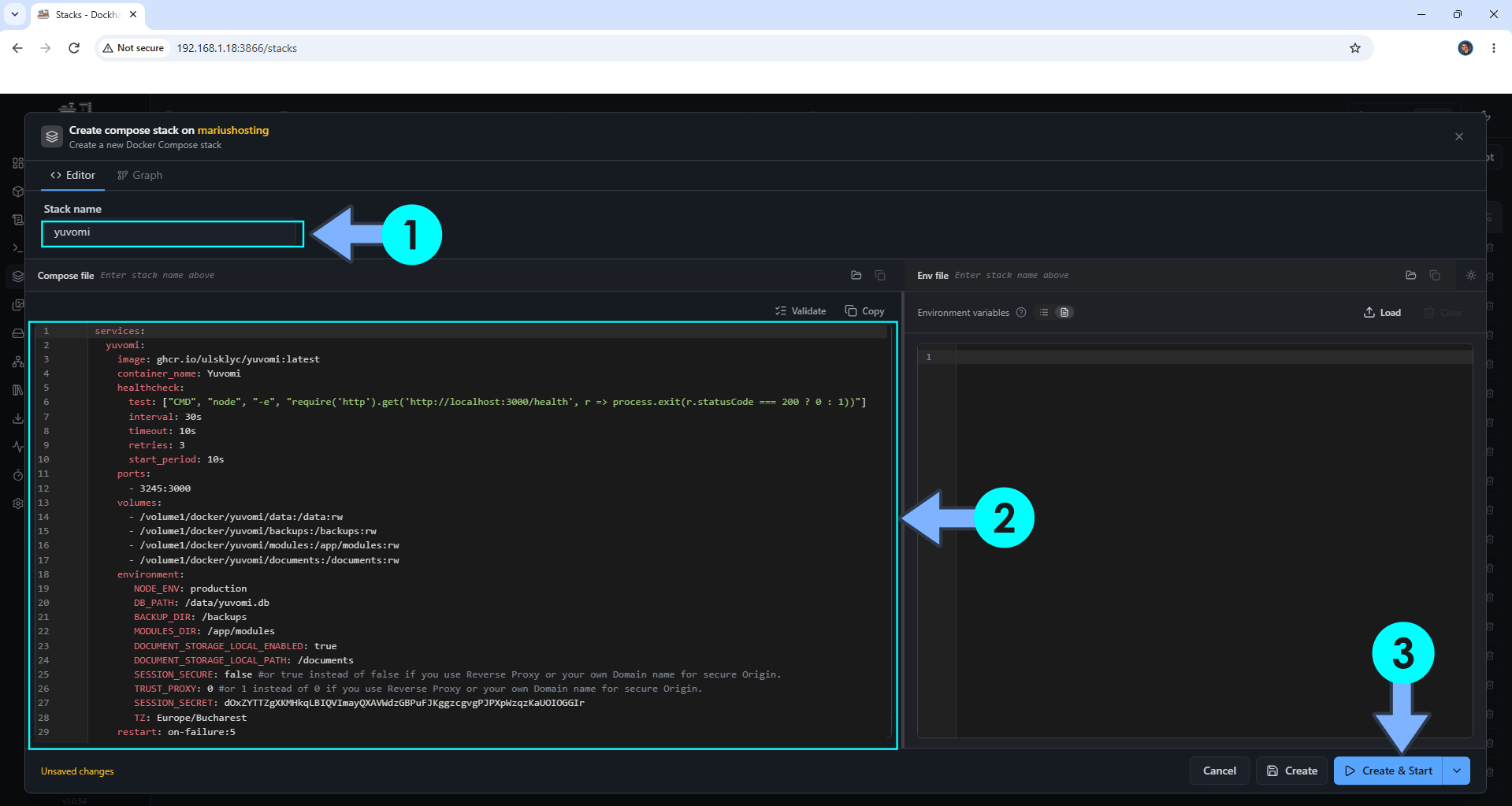The width and height of the screenshot is (1512, 806).
Task: Click the Validate button
Action: tap(801, 311)
